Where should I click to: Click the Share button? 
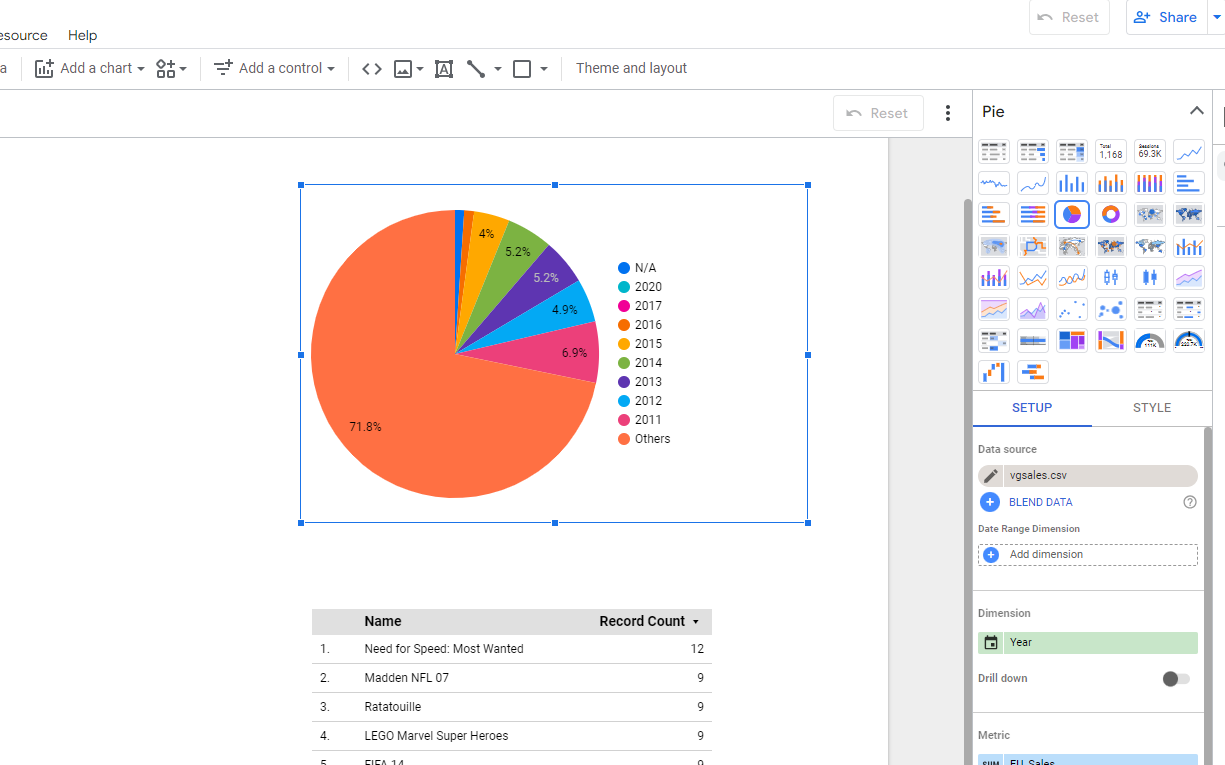tap(1166, 17)
